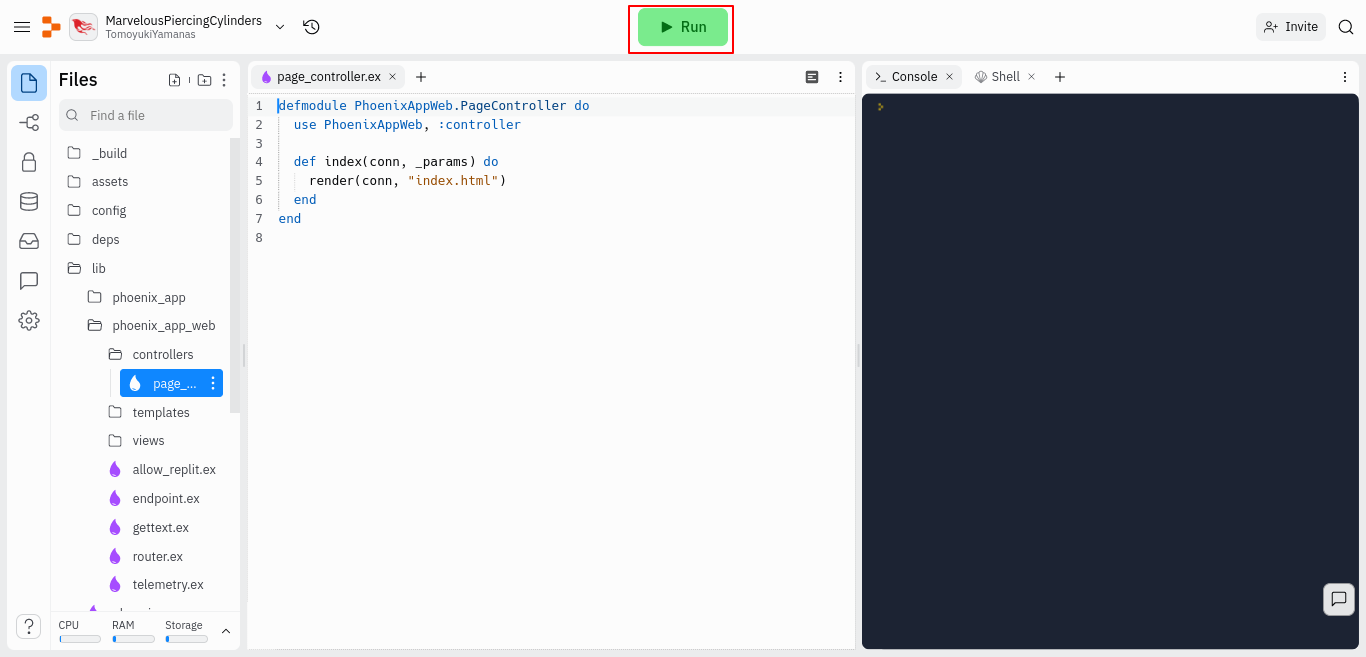Open the Secrets lock sidebar icon
Screen dimensions: 1366x657
tap(29, 162)
